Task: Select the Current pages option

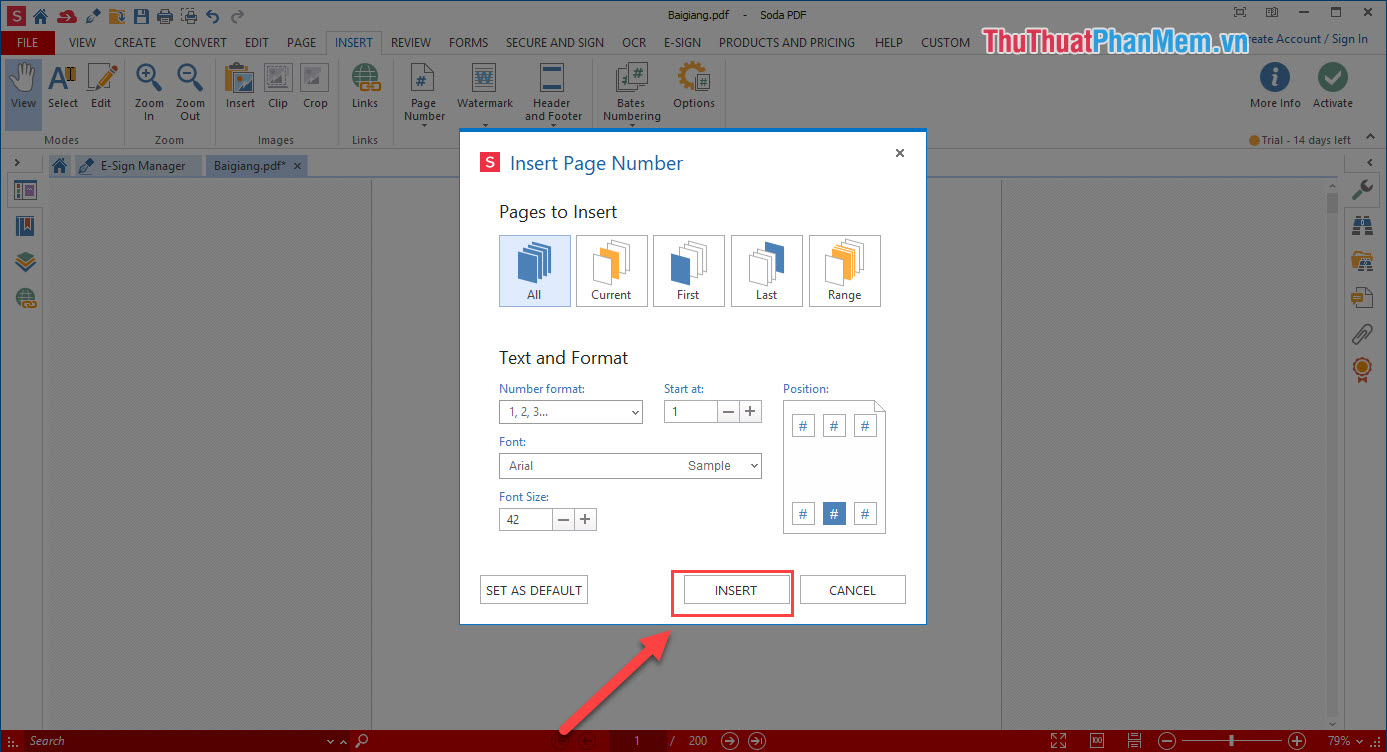Action: coord(611,270)
